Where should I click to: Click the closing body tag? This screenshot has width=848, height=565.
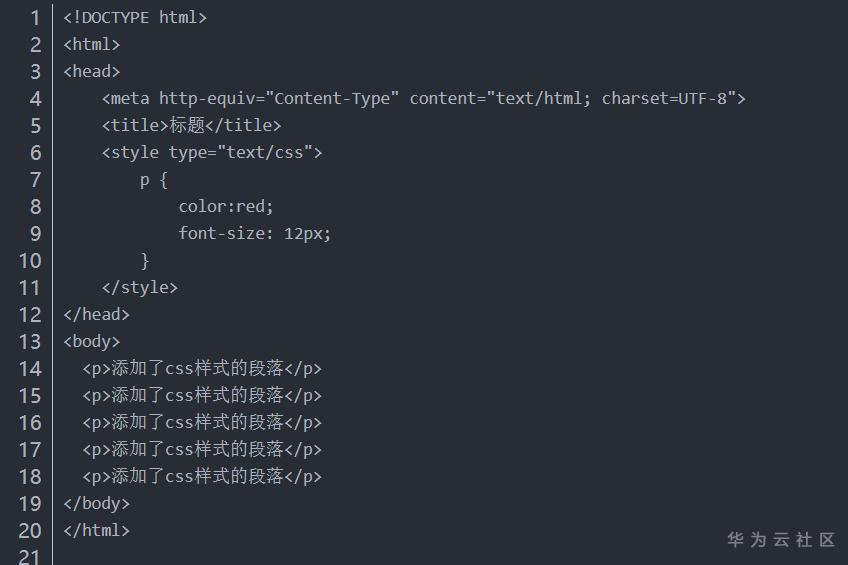96,504
